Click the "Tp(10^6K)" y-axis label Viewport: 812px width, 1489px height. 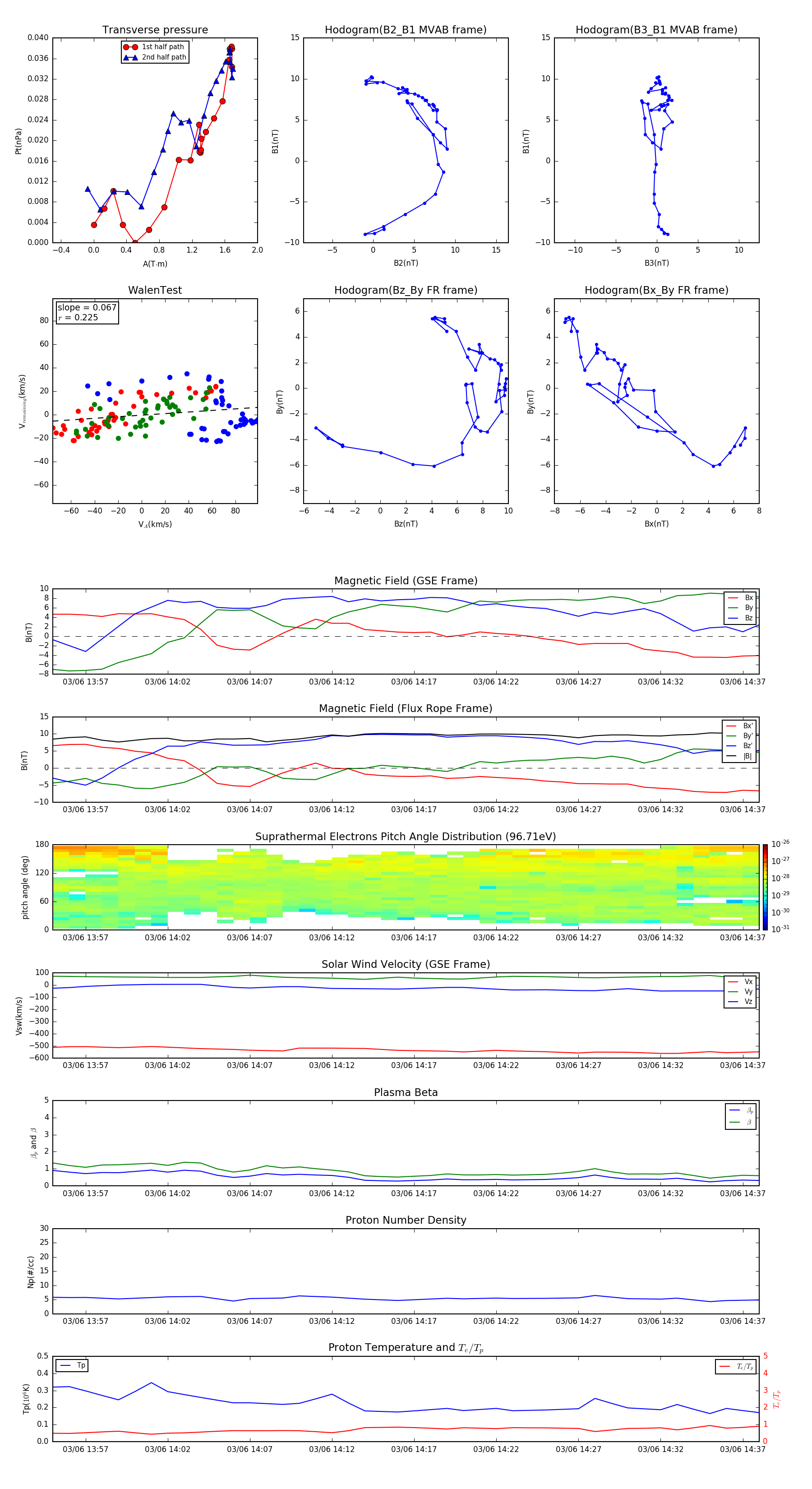coord(26,1399)
